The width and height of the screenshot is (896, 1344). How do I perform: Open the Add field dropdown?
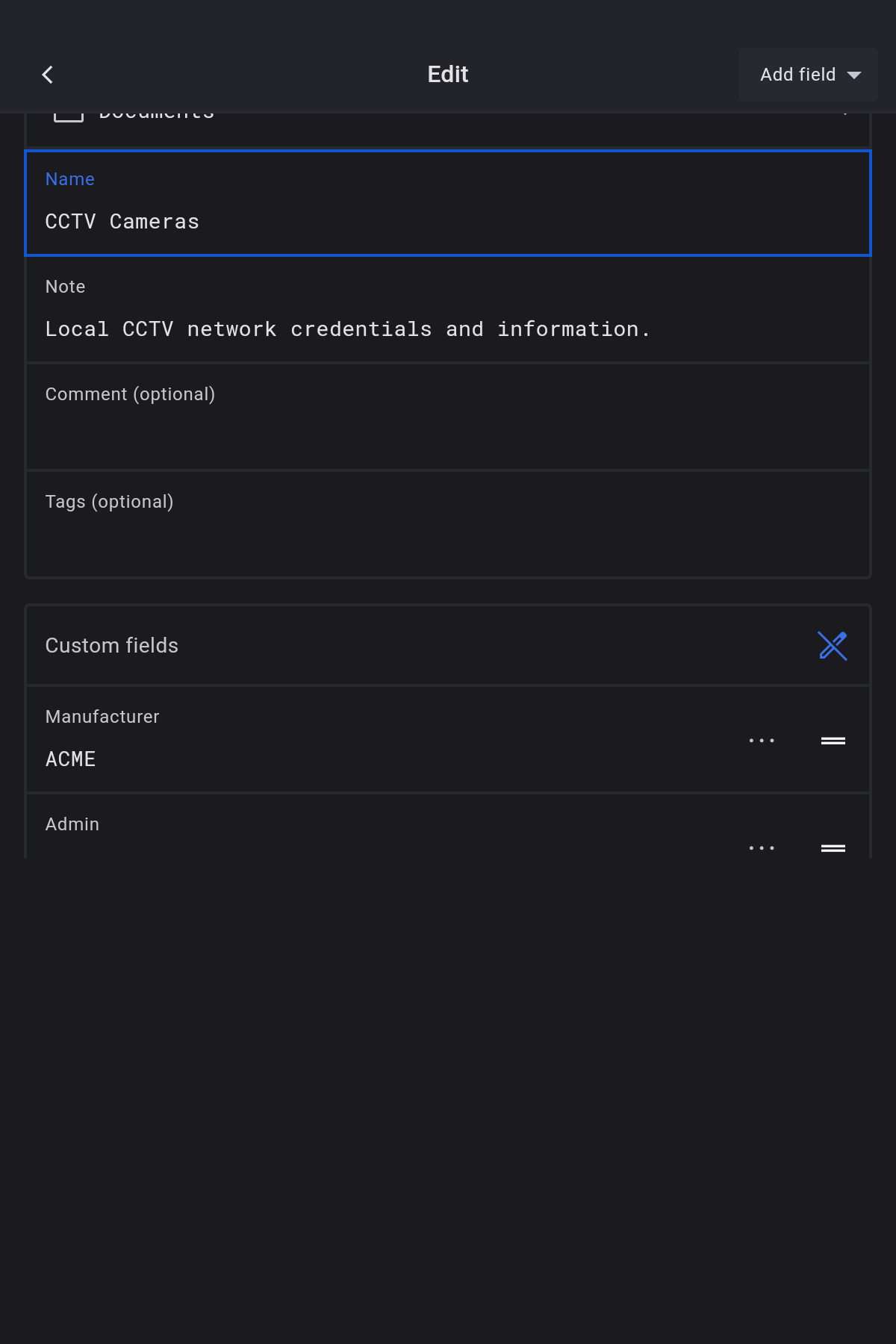tap(809, 75)
